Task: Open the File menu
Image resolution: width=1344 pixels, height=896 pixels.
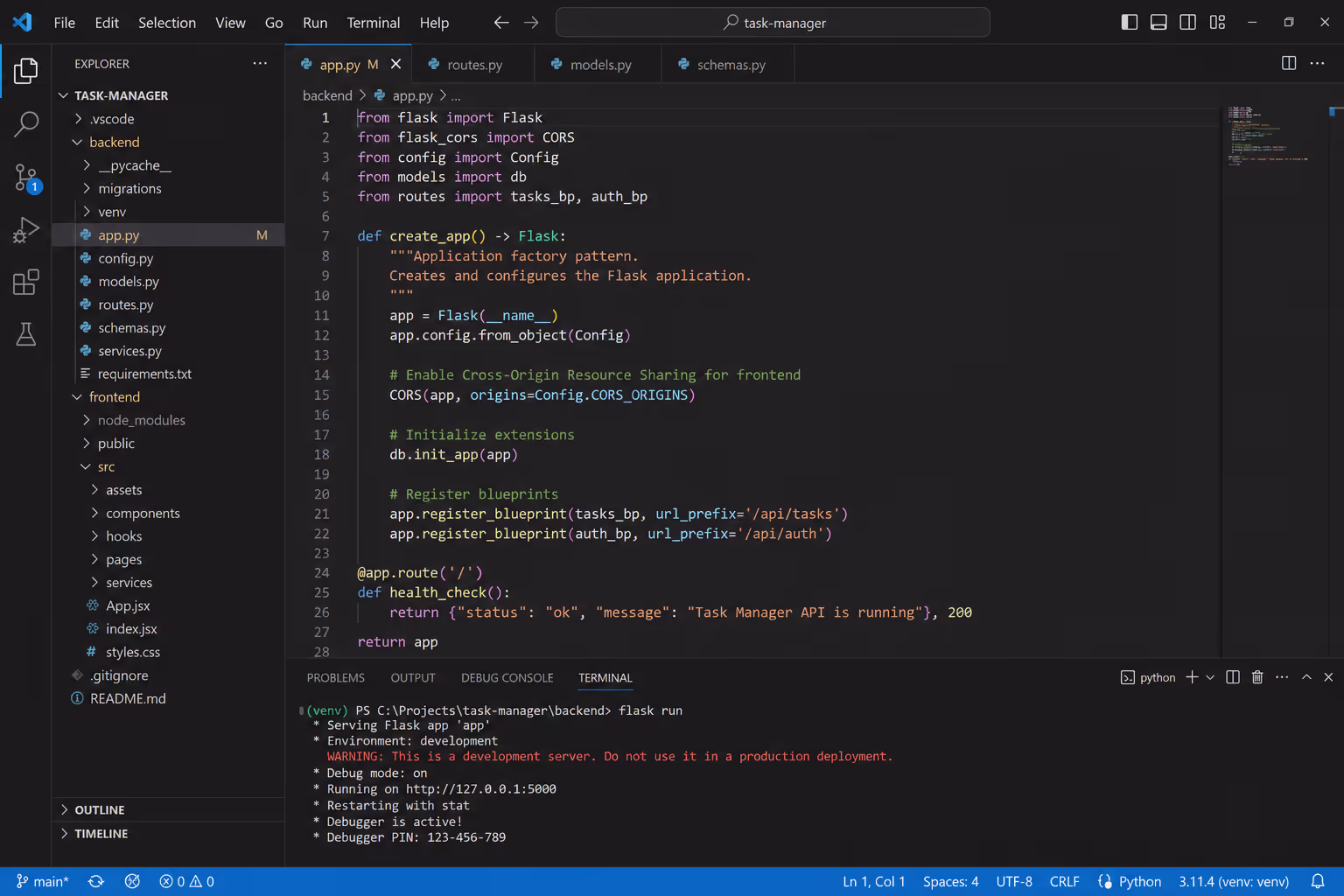Action: pos(64,23)
